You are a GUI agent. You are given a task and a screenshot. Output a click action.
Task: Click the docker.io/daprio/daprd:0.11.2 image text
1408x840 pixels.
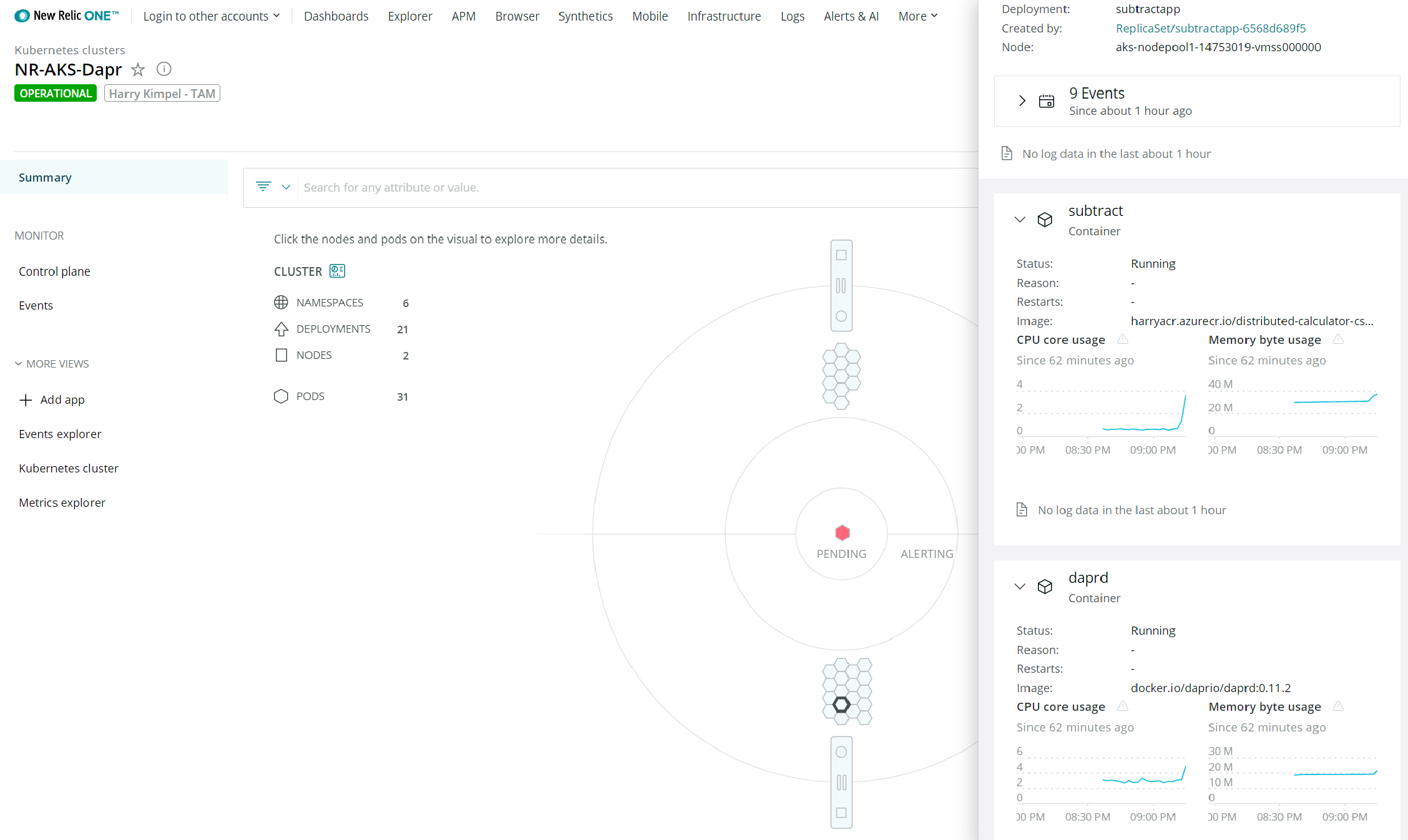tap(1211, 688)
